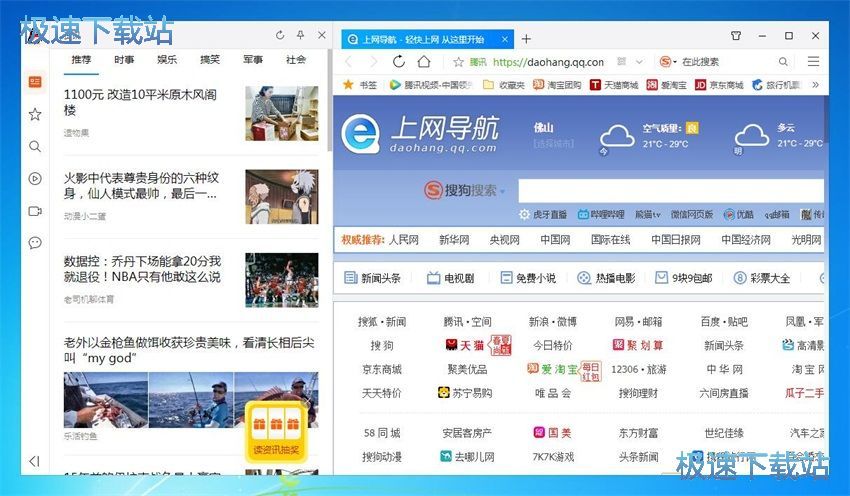The height and width of the screenshot is (496, 850).
Task: Open the camera recorder icon in sidebar
Action: tap(35, 211)
